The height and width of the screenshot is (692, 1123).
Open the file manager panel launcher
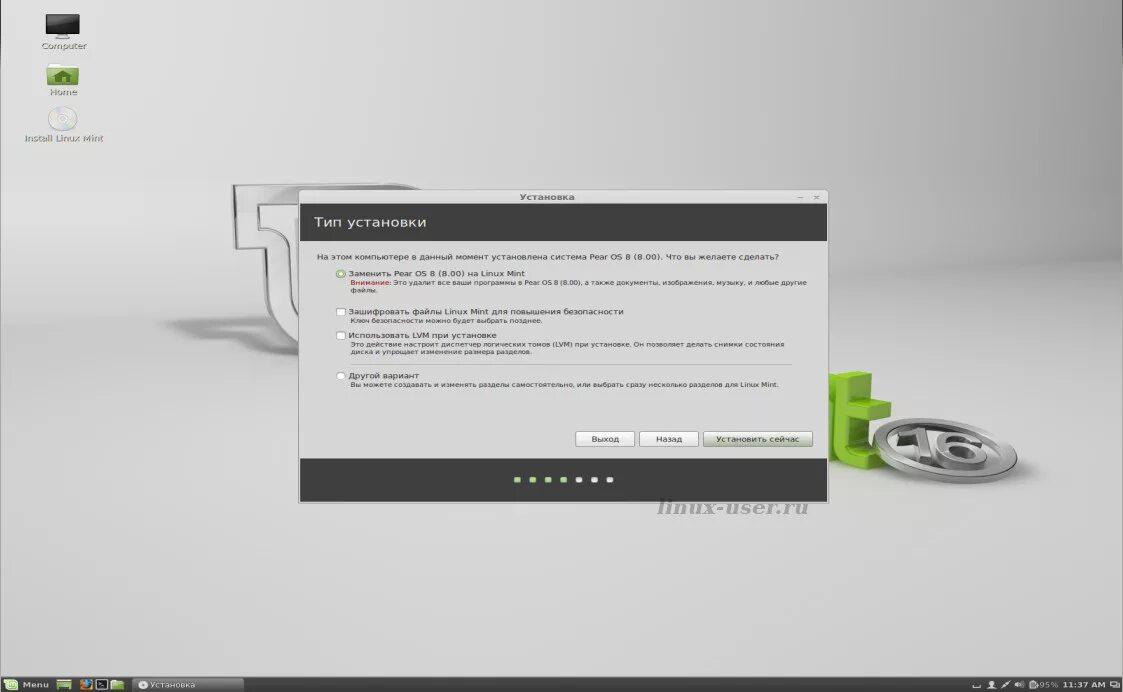117,685
